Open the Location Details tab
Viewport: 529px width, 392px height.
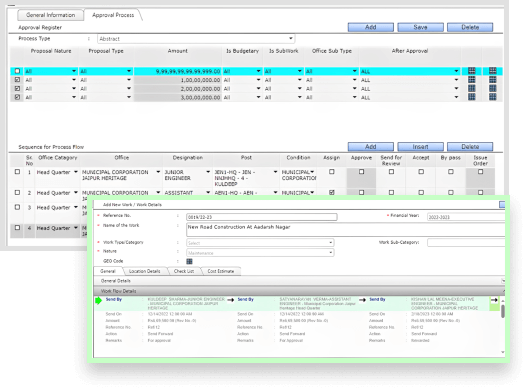[x=144, y=271]
